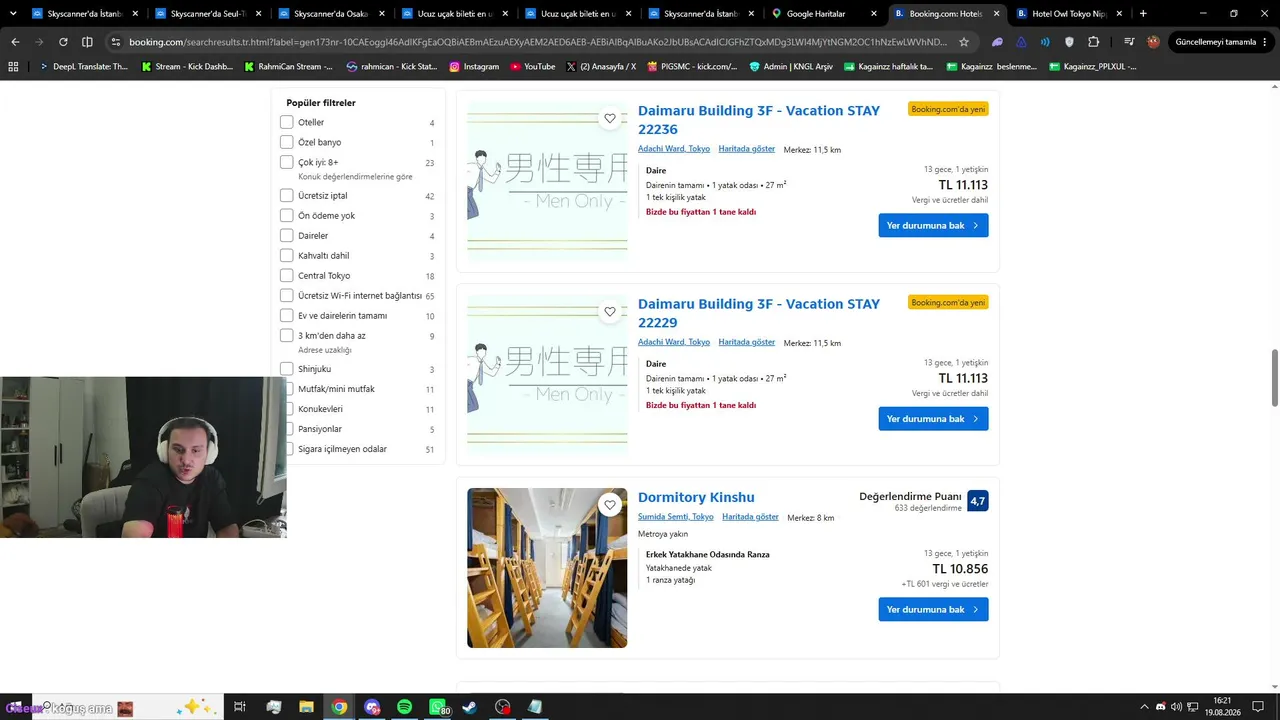The width and height of the screenshot is (1280, 720).
Task: Open a new browser tab
Action: coord(1143,14)
